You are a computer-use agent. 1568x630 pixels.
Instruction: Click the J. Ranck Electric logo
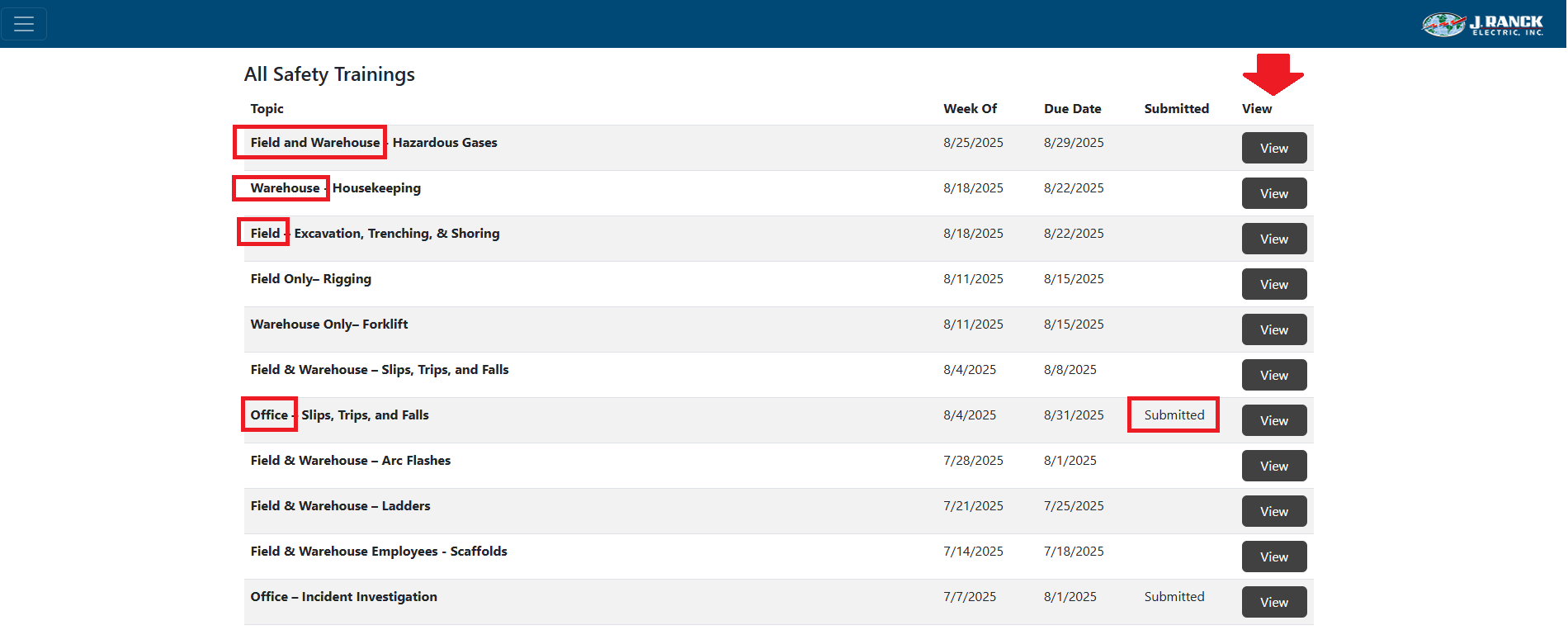(x=1482, y=25)
